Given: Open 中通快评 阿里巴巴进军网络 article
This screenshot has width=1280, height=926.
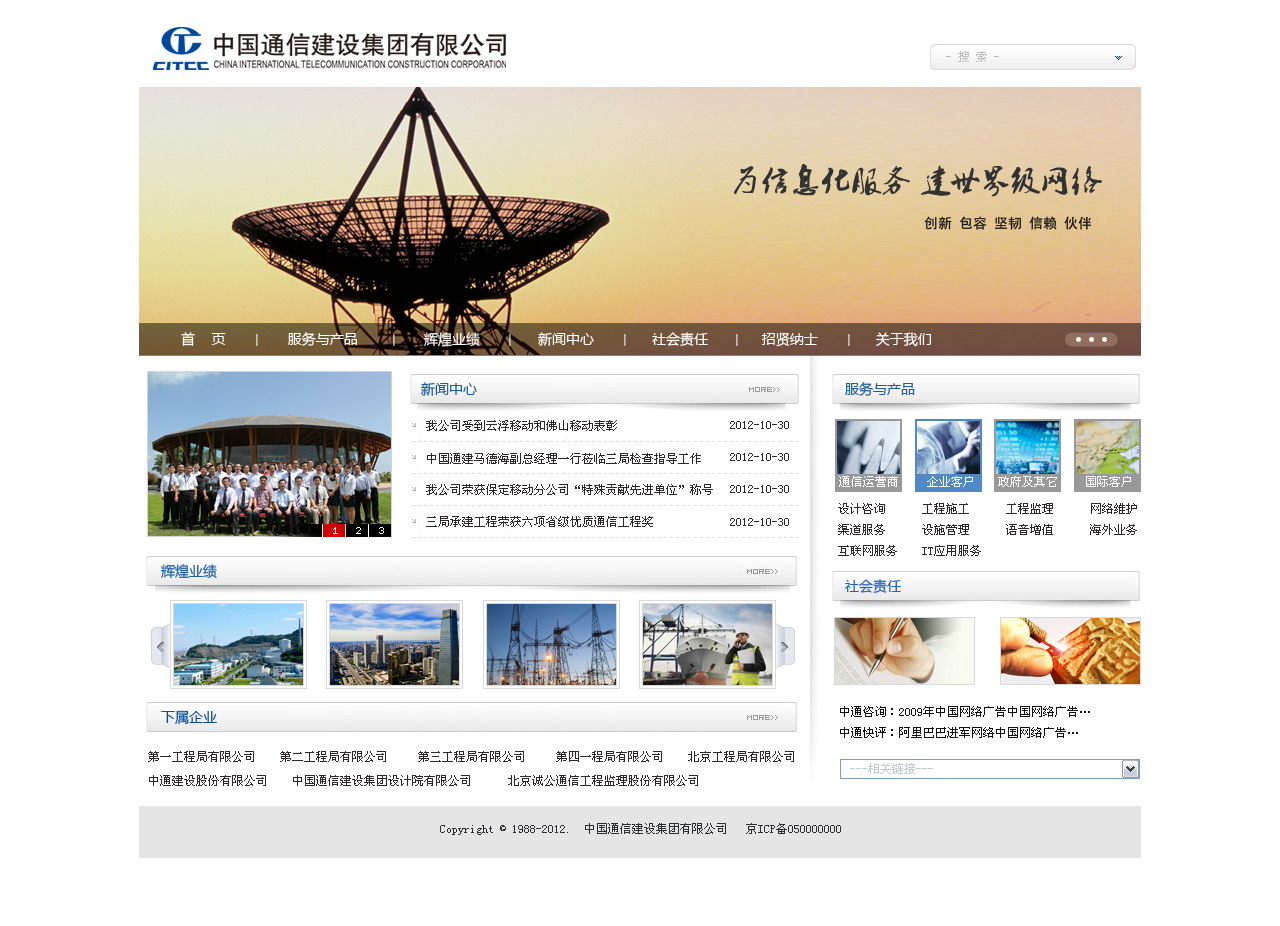Looking at the screenshot, I should 959,733.
